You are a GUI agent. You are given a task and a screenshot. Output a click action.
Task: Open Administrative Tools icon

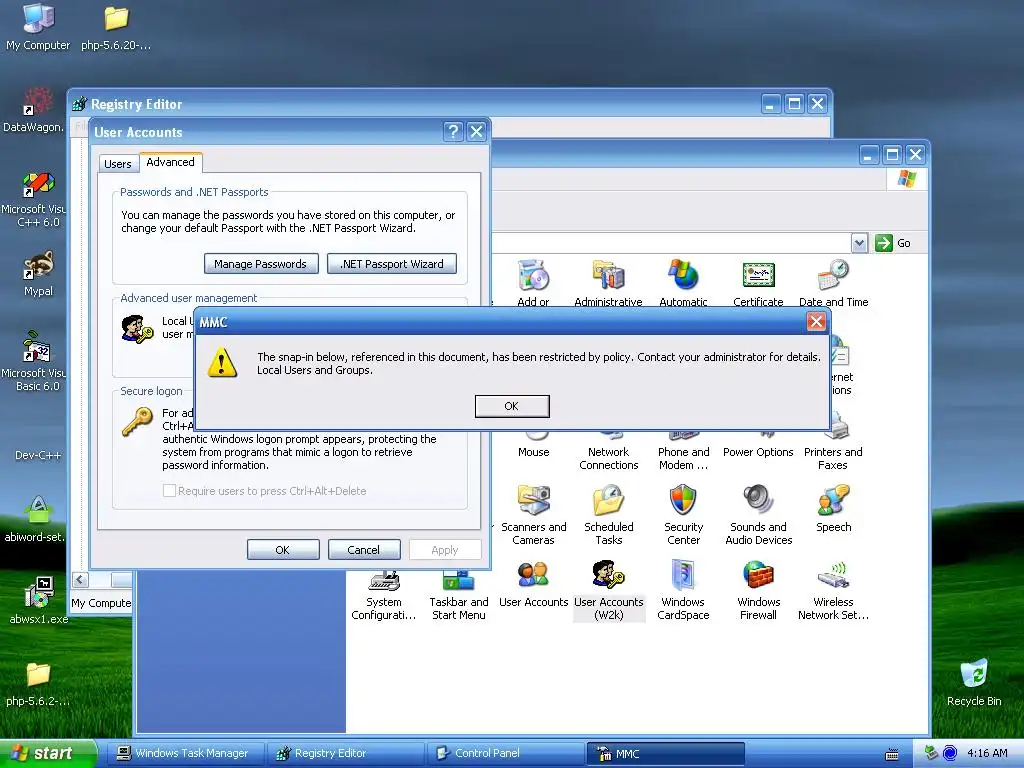pyautogui.click(x=608, y=275)
